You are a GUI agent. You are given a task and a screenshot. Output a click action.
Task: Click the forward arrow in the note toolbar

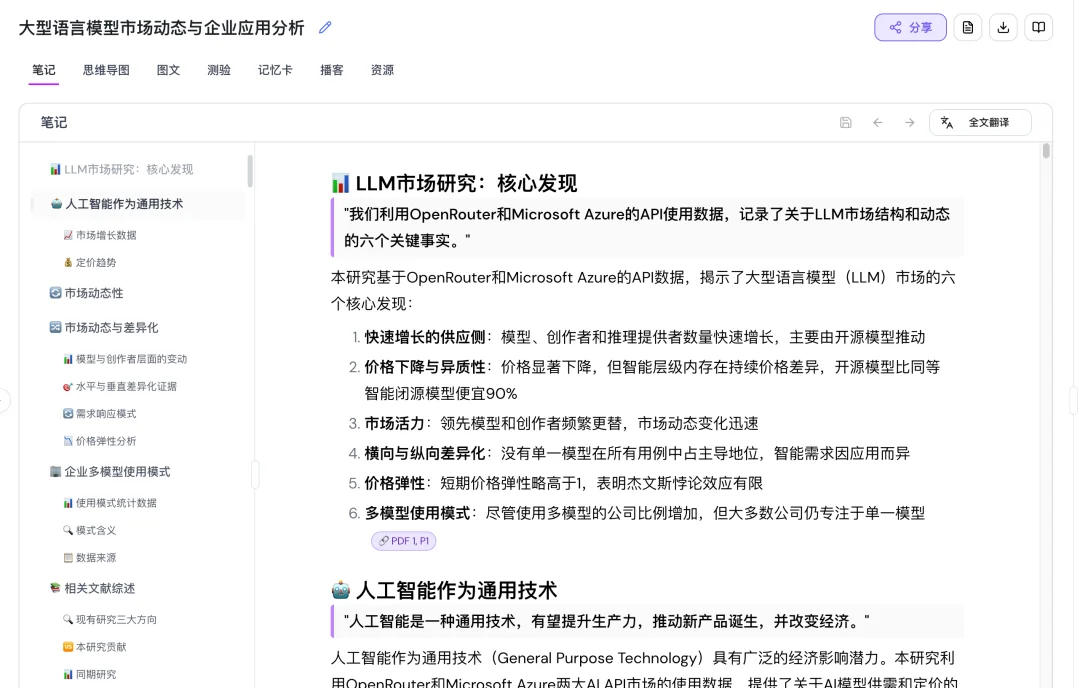[910, 122]
